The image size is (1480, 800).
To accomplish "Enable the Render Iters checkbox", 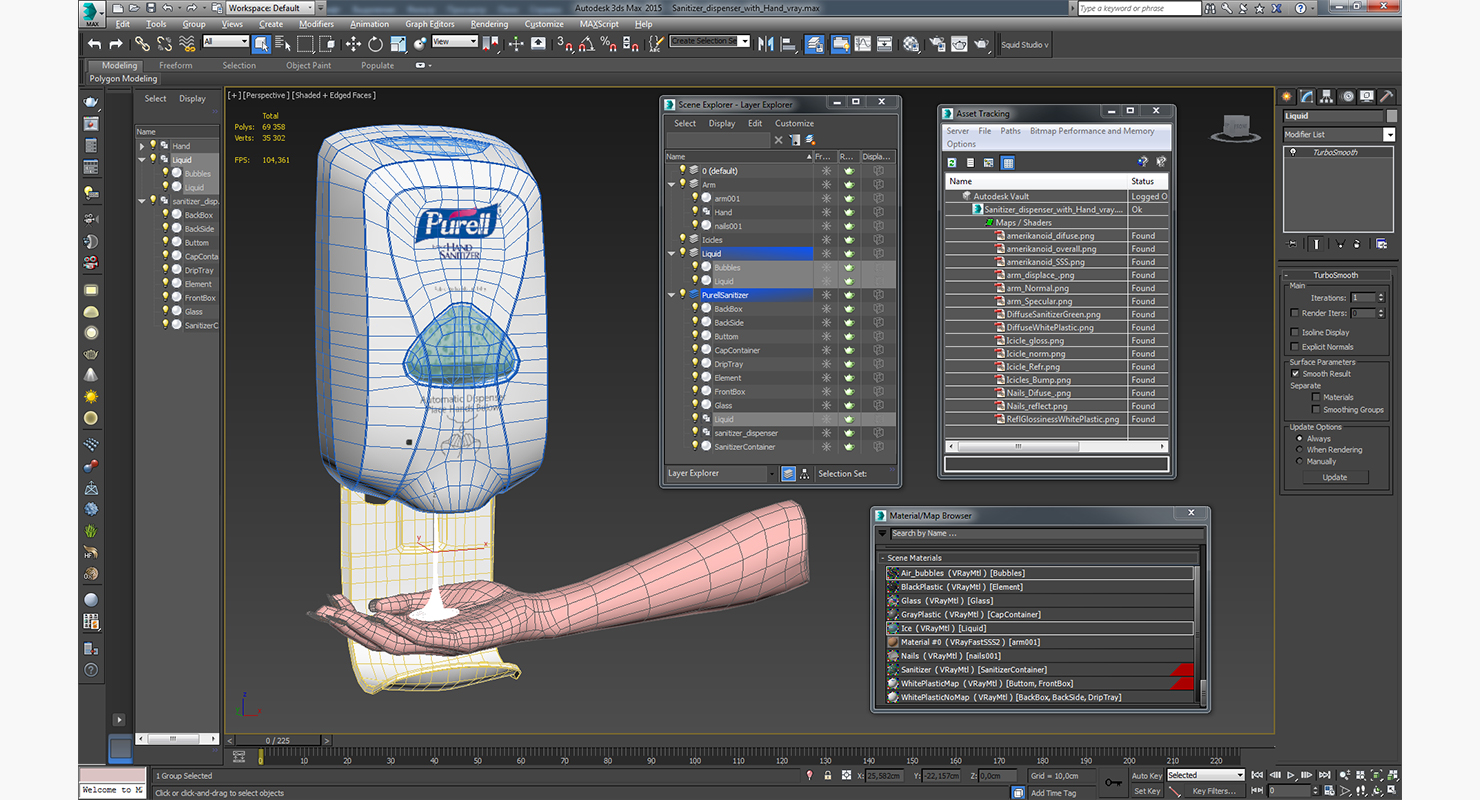I will [x=1295, y=313].
